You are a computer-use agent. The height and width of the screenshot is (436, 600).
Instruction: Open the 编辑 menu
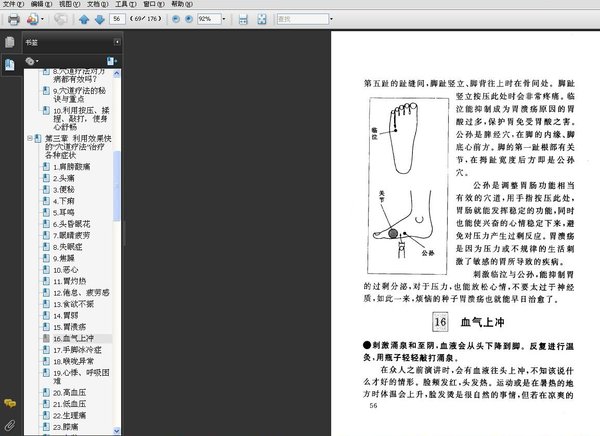41,4
